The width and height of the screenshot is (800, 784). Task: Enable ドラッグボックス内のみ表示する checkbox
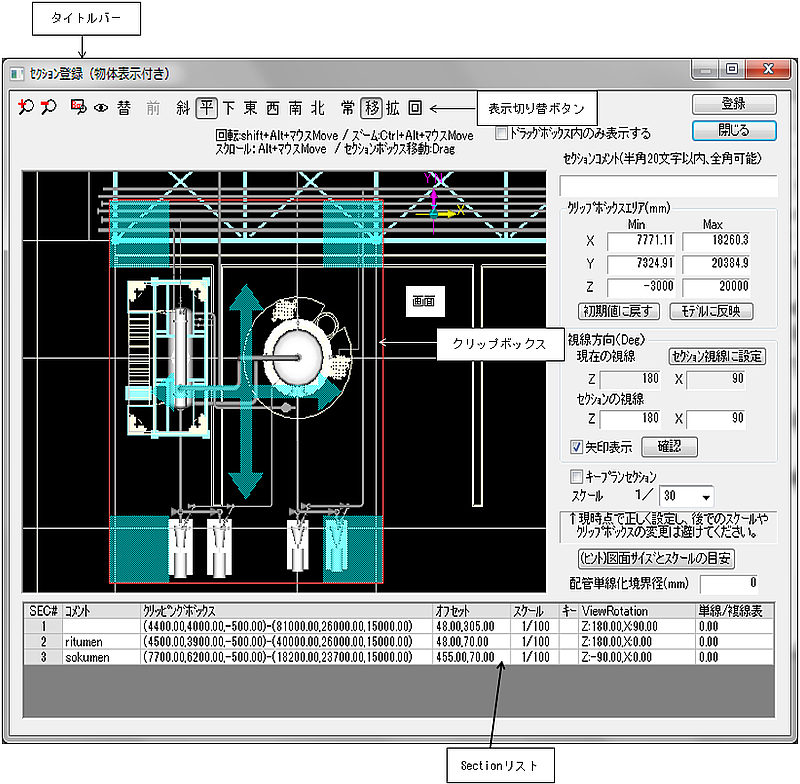pyautogui.click(x=502, y=132)
